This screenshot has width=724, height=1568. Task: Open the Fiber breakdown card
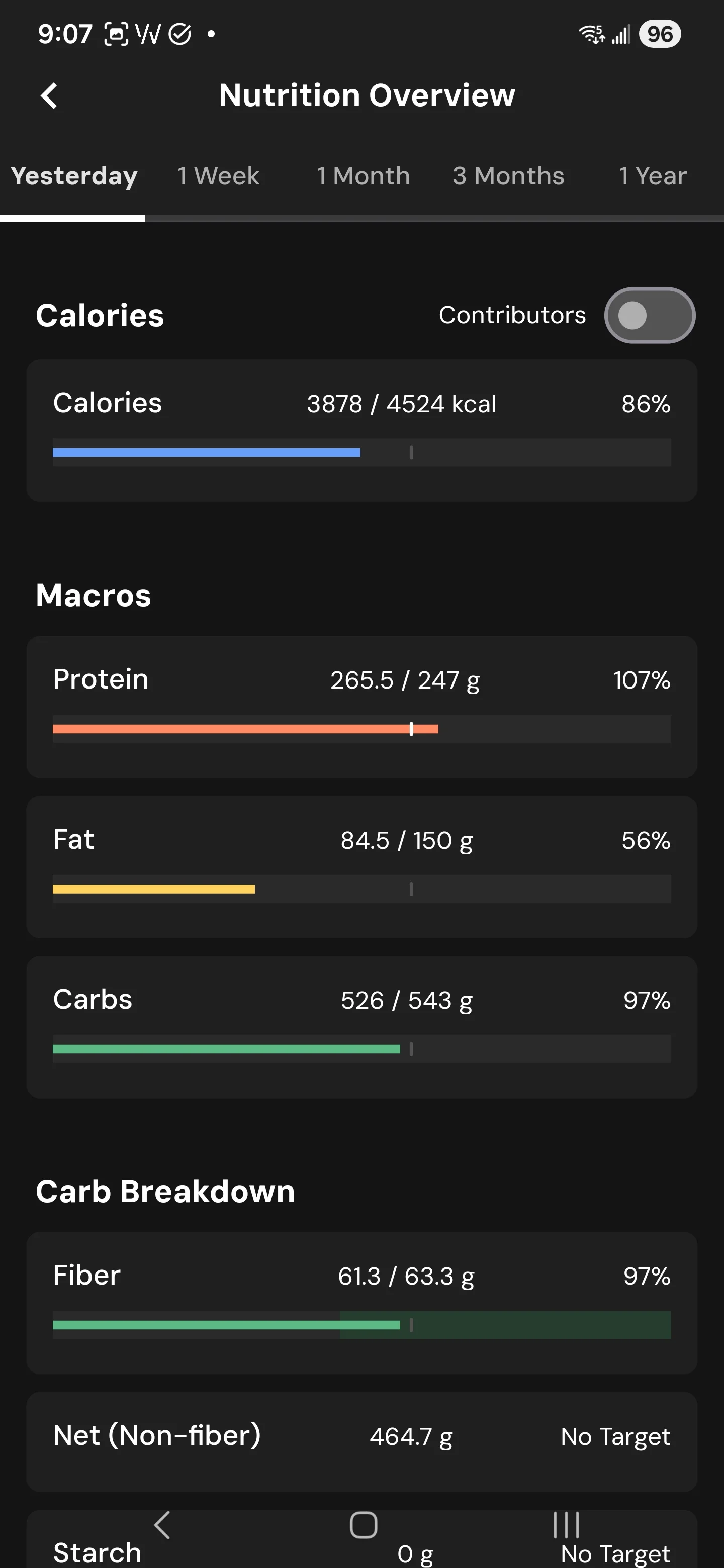click(361, 1303)
